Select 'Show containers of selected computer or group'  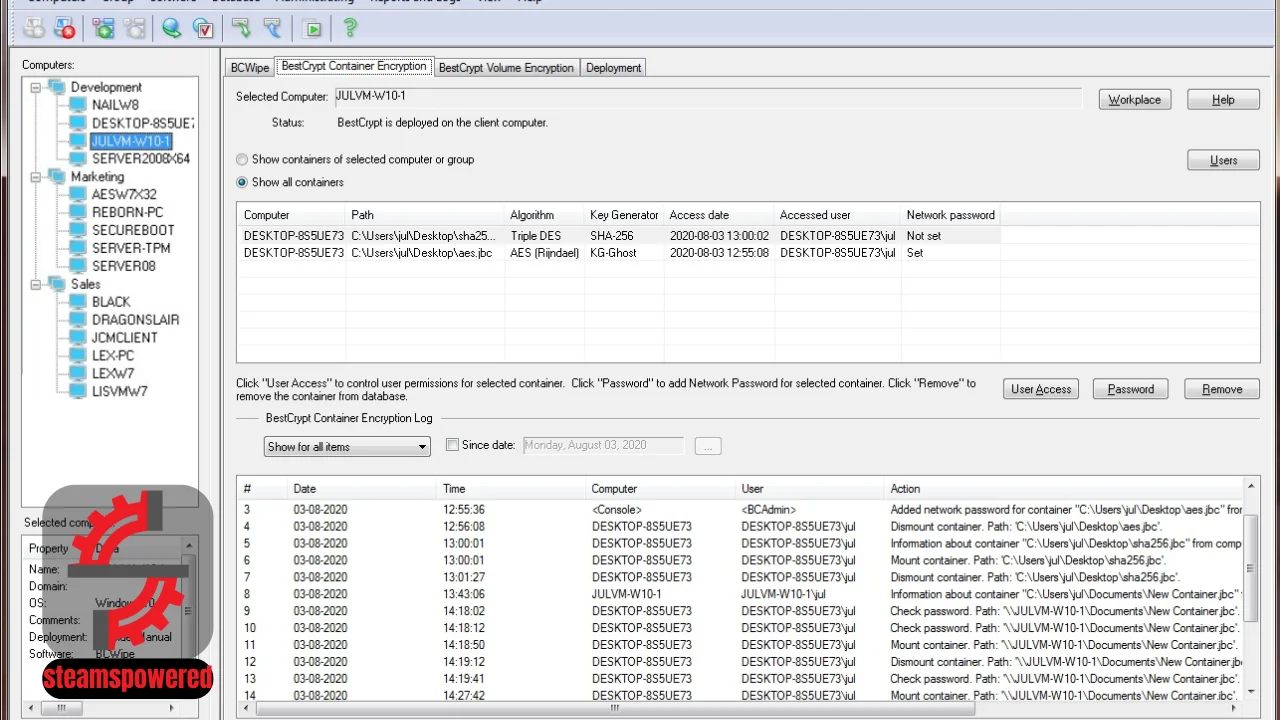pos(242,159)
